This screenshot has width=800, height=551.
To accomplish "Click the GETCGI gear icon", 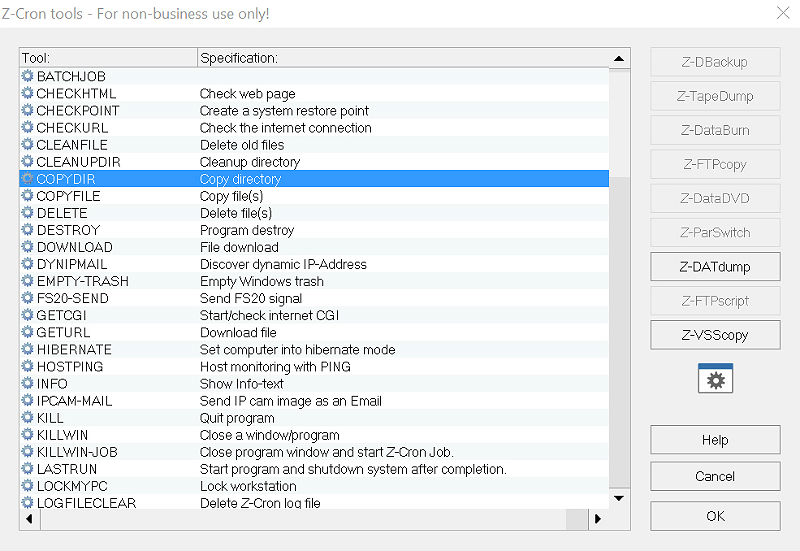I will (x=28, y=315).
